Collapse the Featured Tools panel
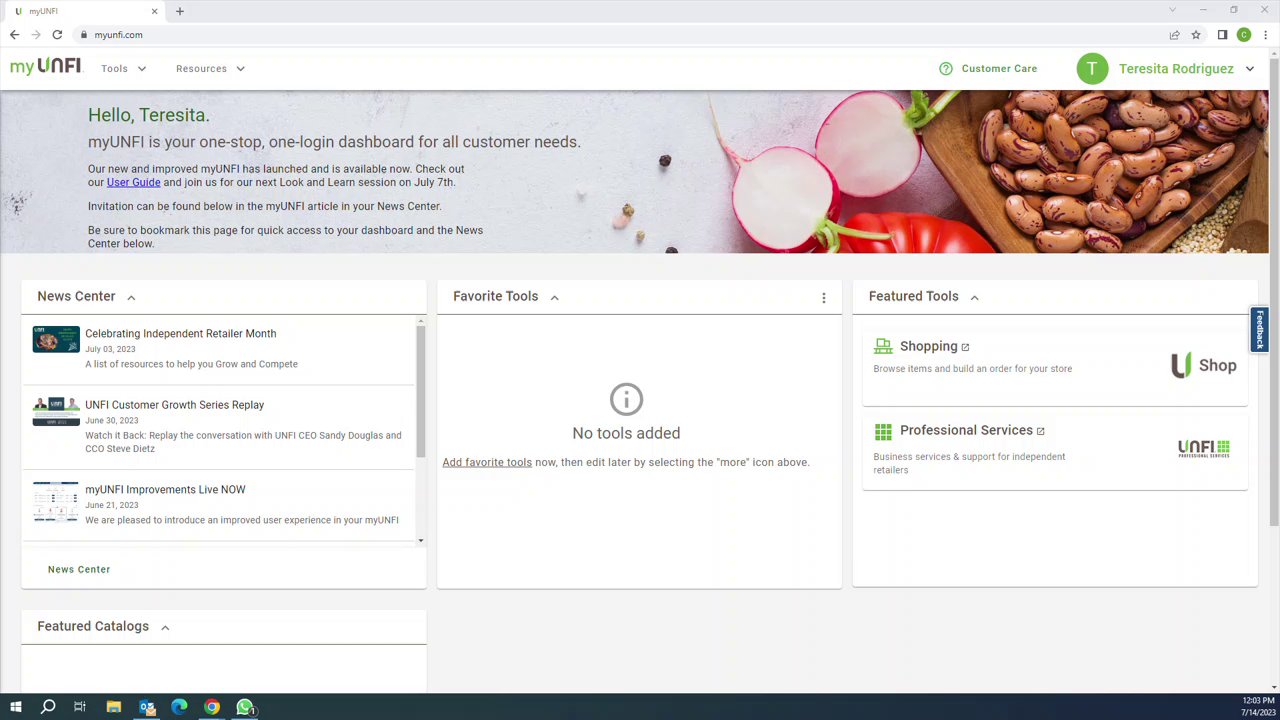This screenshot has height=720, width=1280. pyautogui.click(x=974, y=297)
